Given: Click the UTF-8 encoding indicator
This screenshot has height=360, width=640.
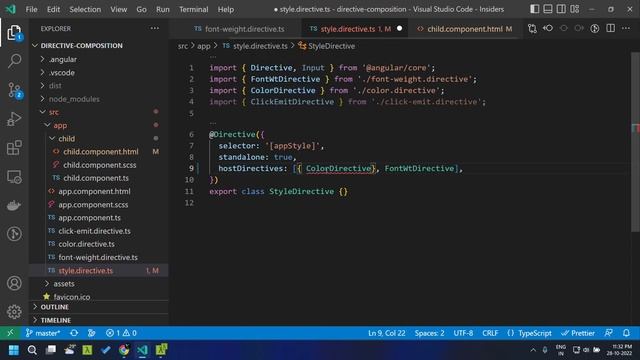Looking at the screenshot, I should pos(463,333).
